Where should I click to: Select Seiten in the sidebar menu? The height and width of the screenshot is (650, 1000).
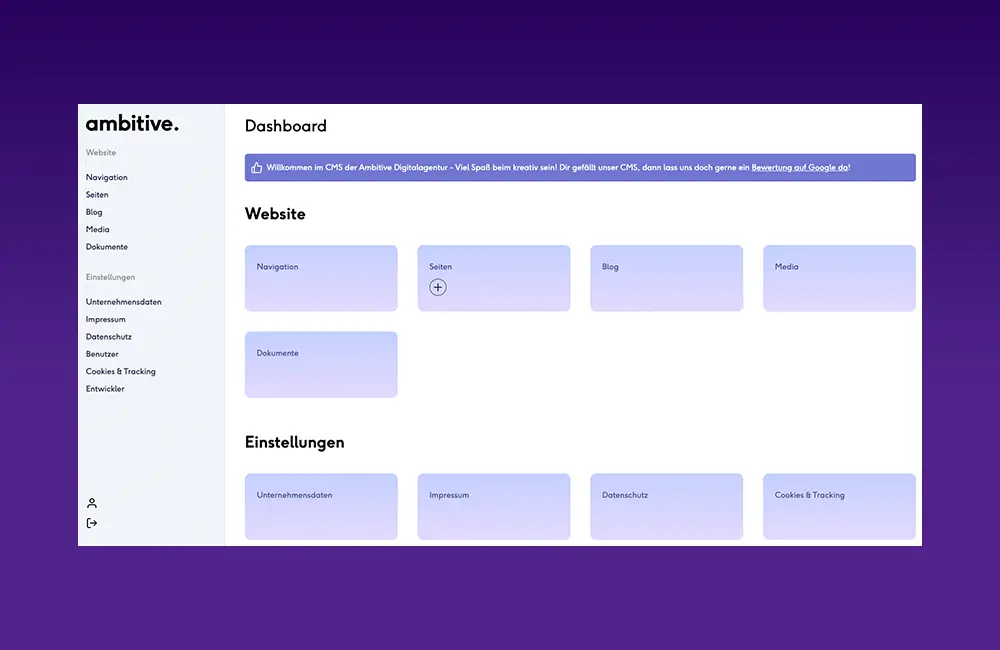click(97, 195)
